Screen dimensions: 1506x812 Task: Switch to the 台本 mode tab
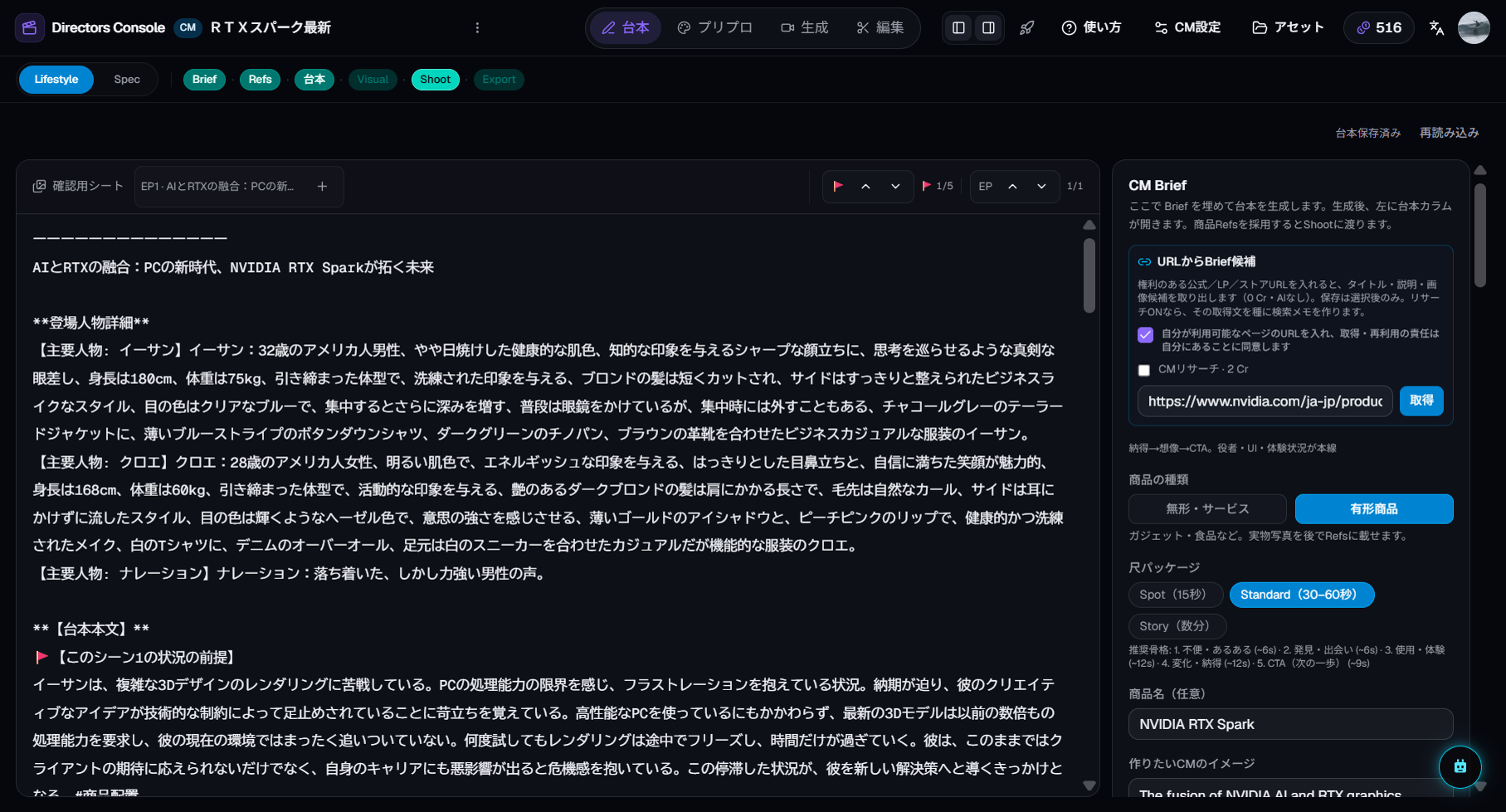tap(626, 27)
